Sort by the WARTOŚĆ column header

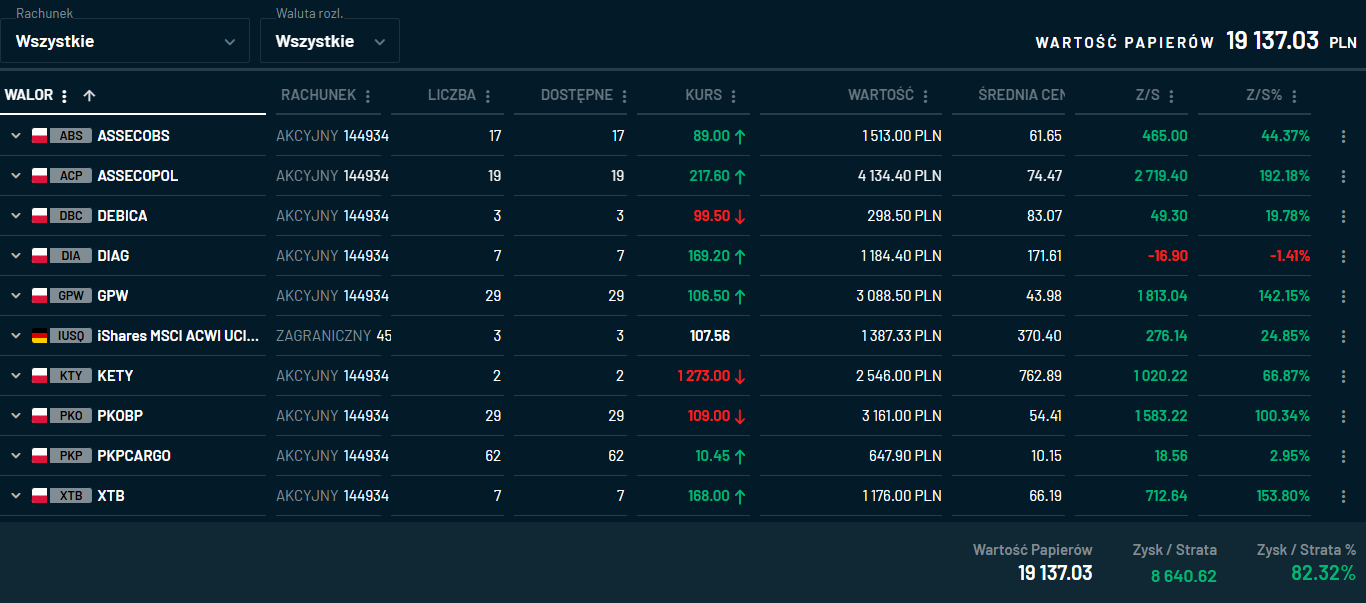click(881, 96)
